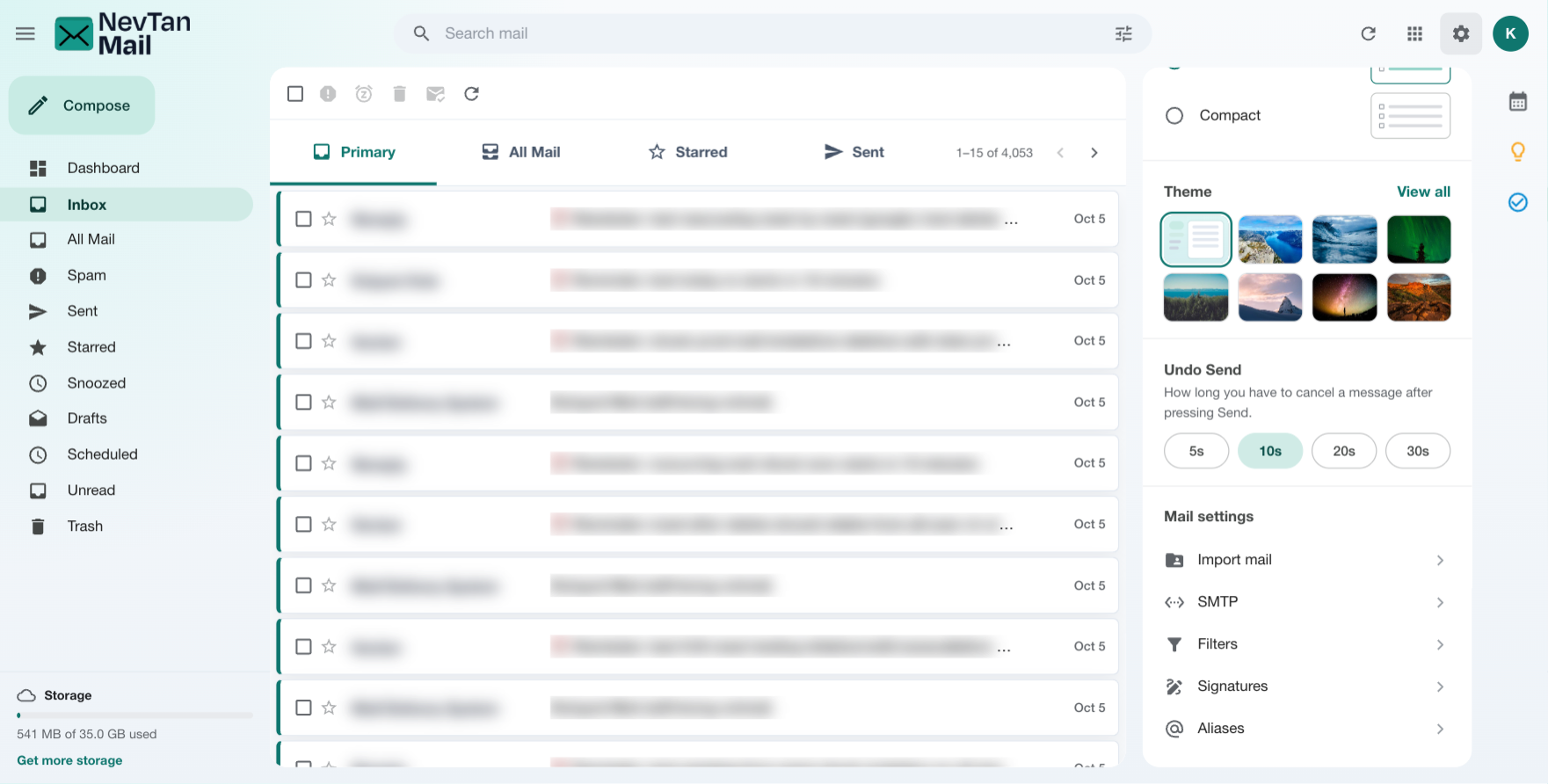Click Get more storage link

click(x=69, y=760)
